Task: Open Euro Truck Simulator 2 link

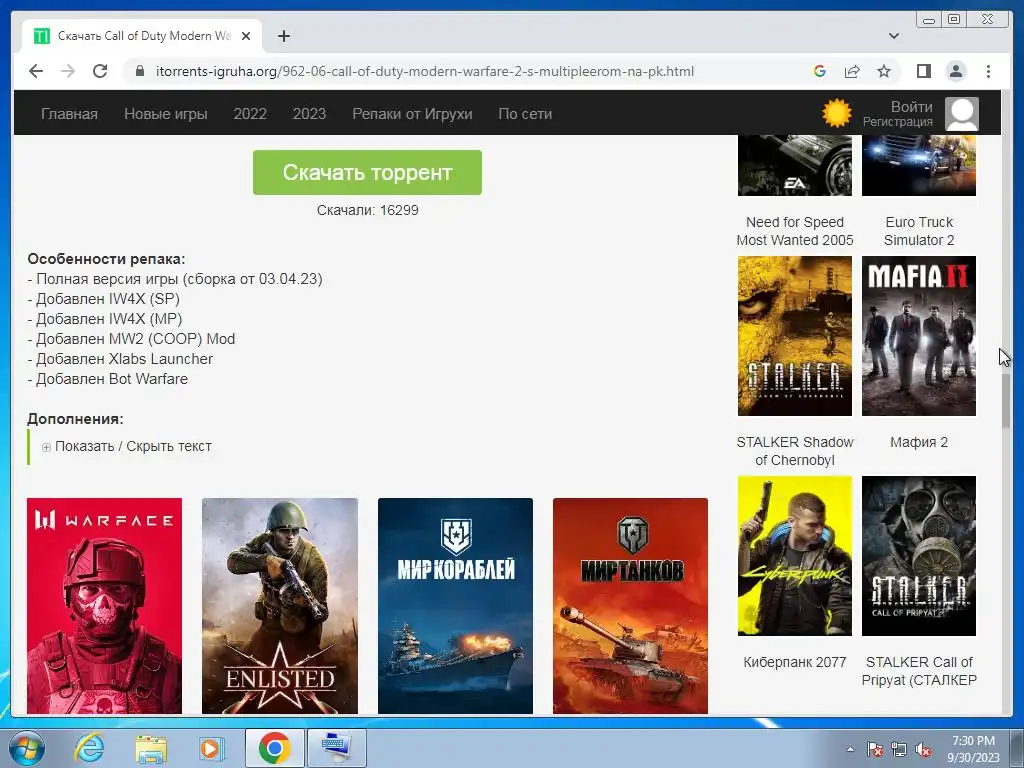Action: tap(919, 231)
